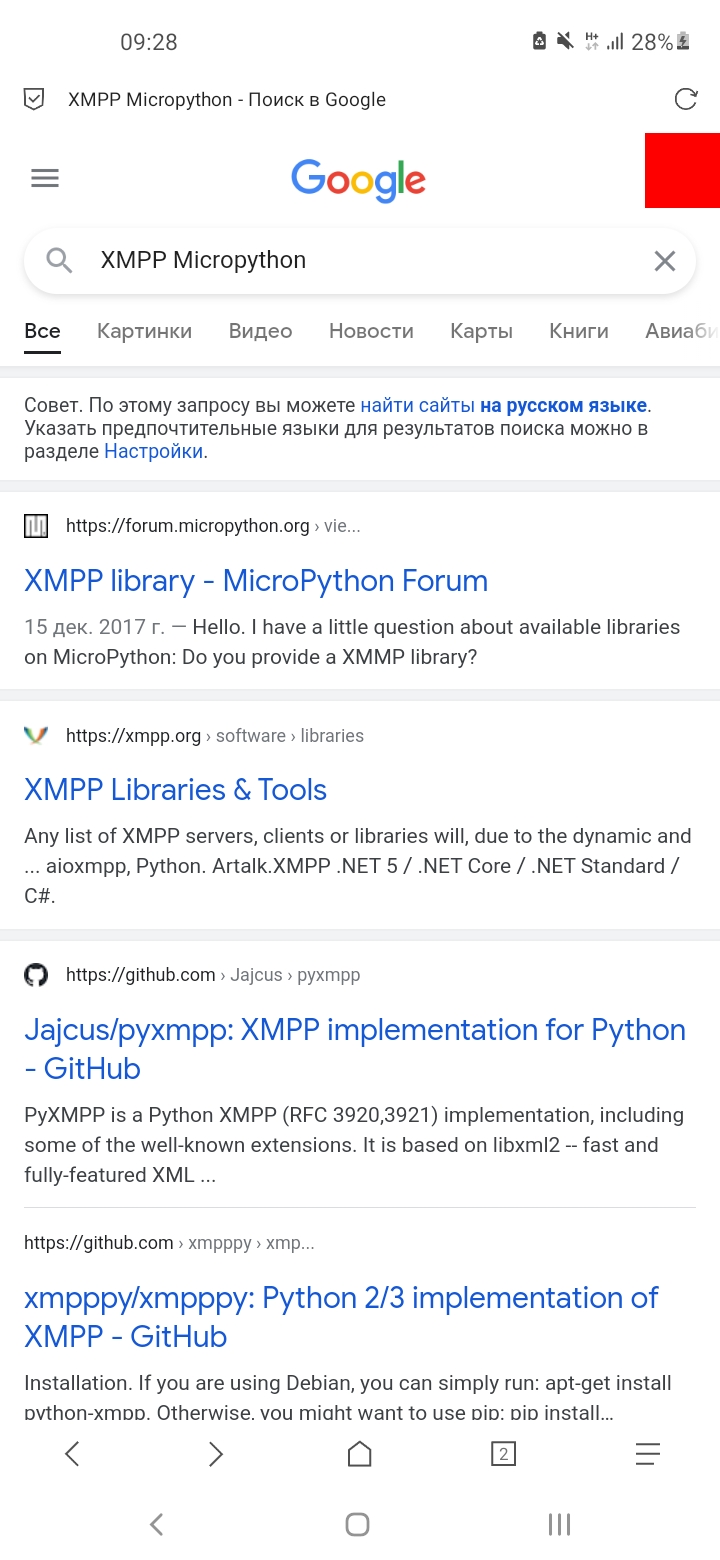Tap the red account square
This screenshot has width=720, height=1560.
coord(682,170)
